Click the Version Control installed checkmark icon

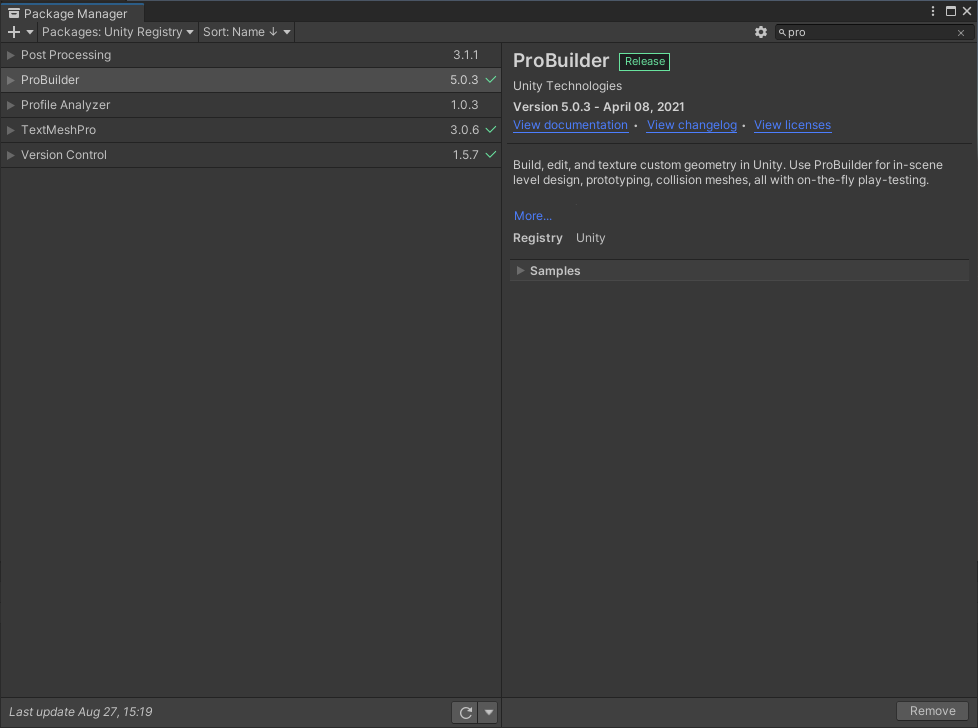pyautogui.click(x=491, y=155)
